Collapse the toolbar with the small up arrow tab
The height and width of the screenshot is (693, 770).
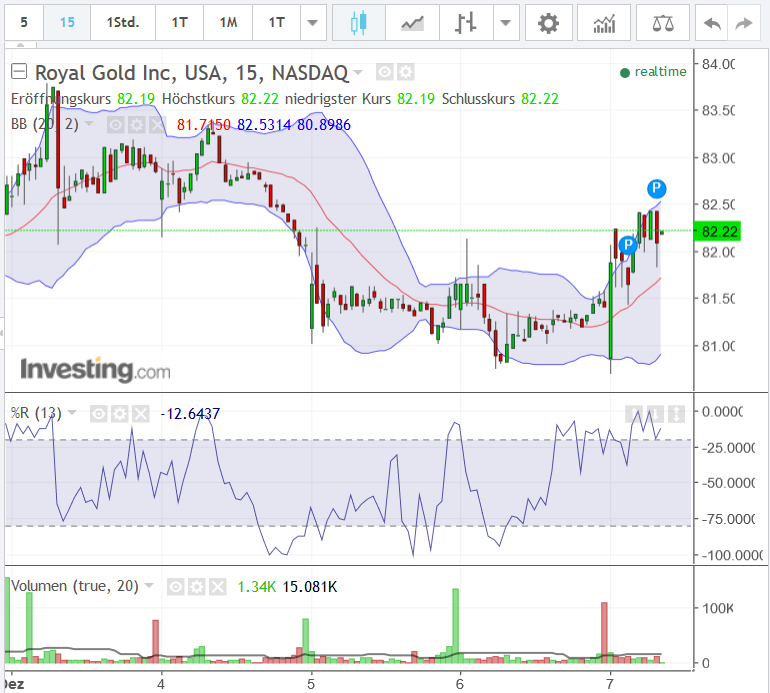[20, 45]
